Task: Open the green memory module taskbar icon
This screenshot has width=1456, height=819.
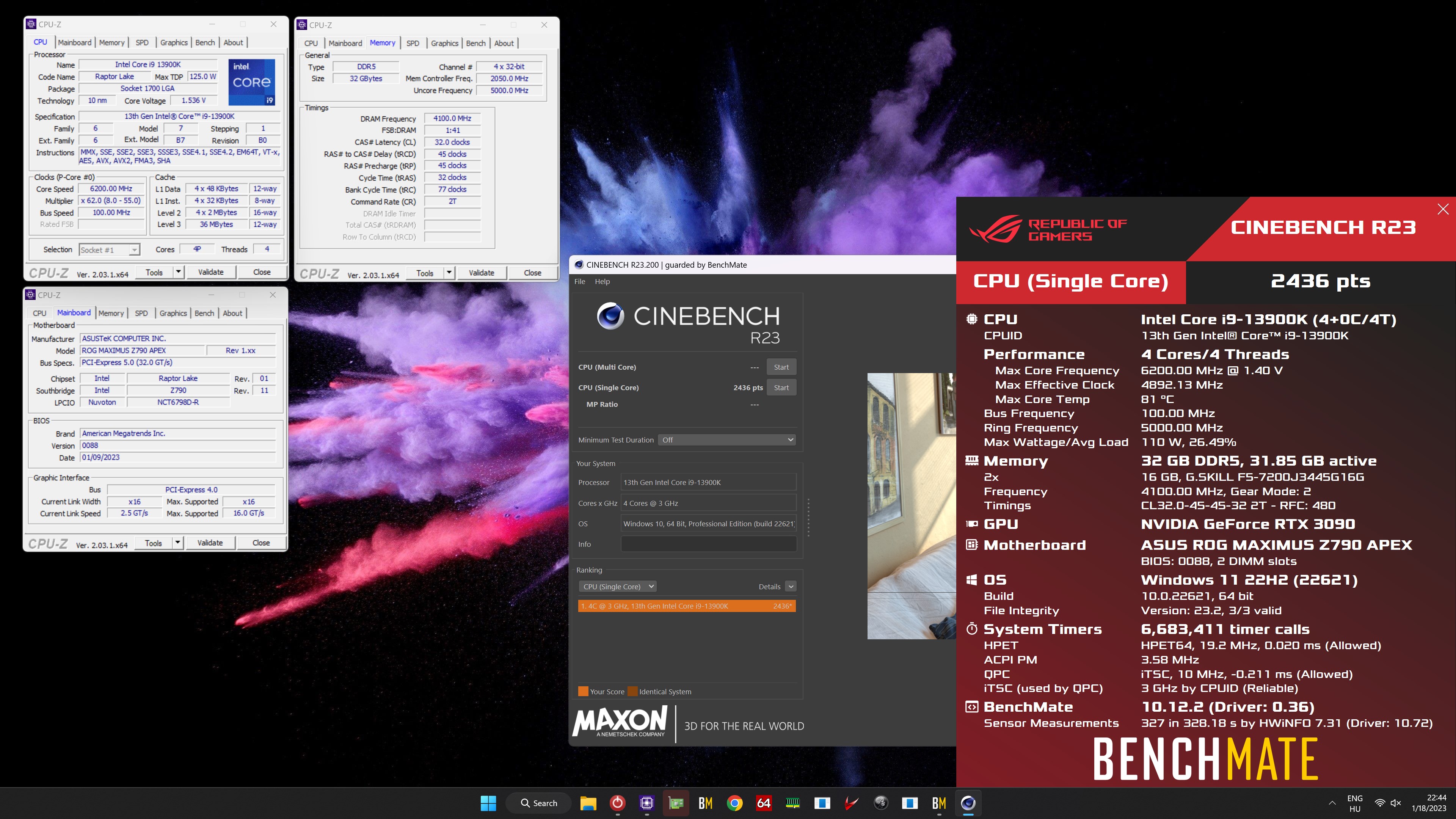Action: (793, 803)
